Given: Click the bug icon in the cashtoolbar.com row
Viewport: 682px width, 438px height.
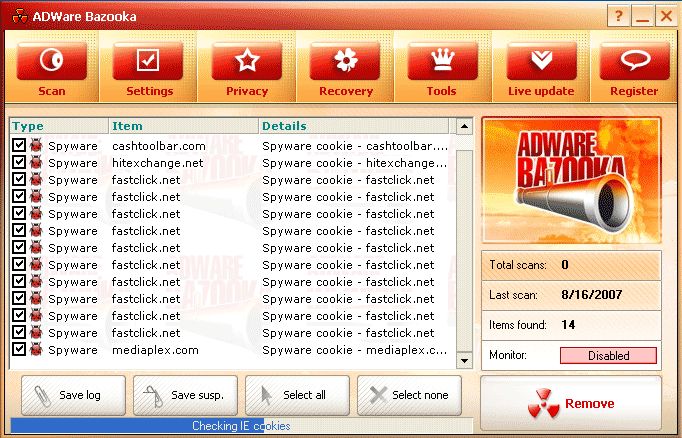Looking at the screenshot, I should (x=36, y=145).
